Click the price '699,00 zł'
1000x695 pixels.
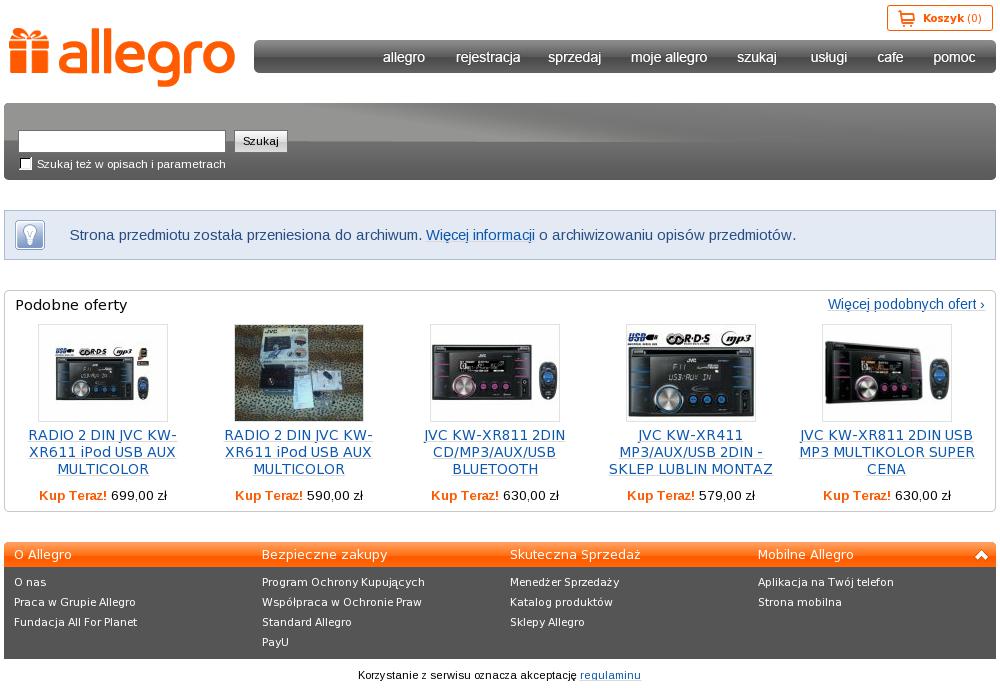tap(139, 495)
